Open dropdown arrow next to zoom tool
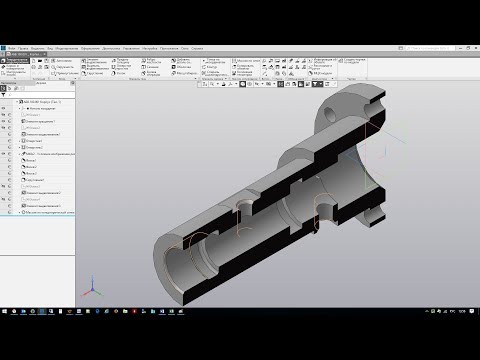Viewport: 480px width, 360px height. point(218,84)
